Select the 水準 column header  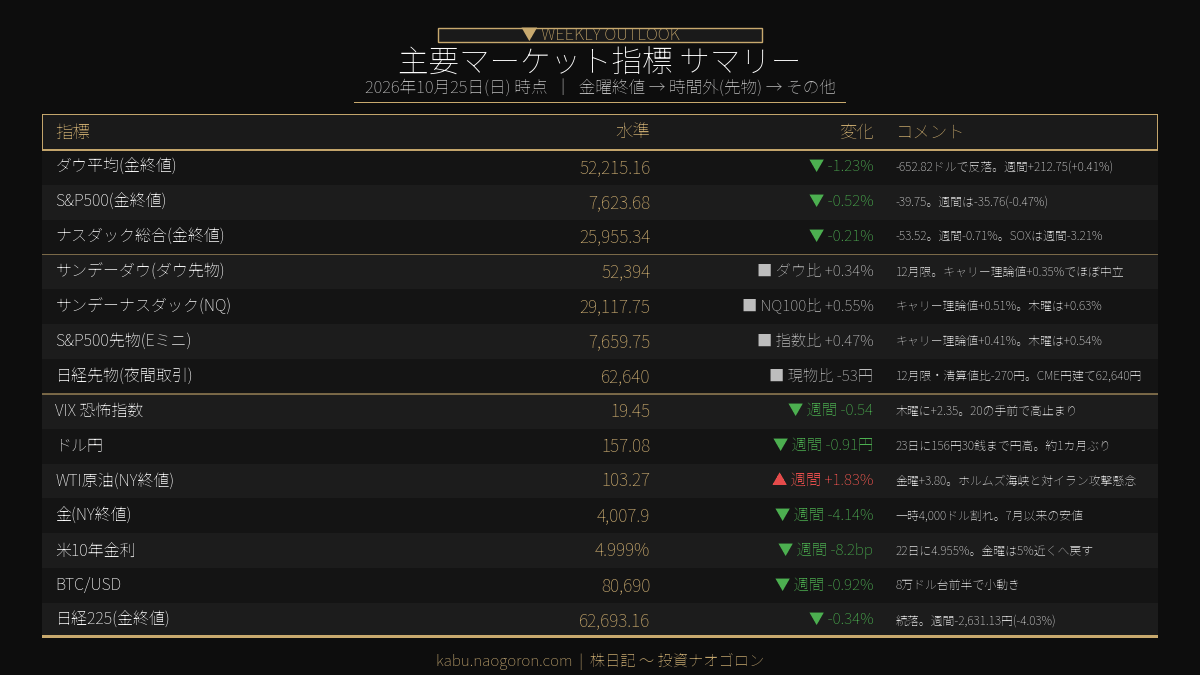633,132
